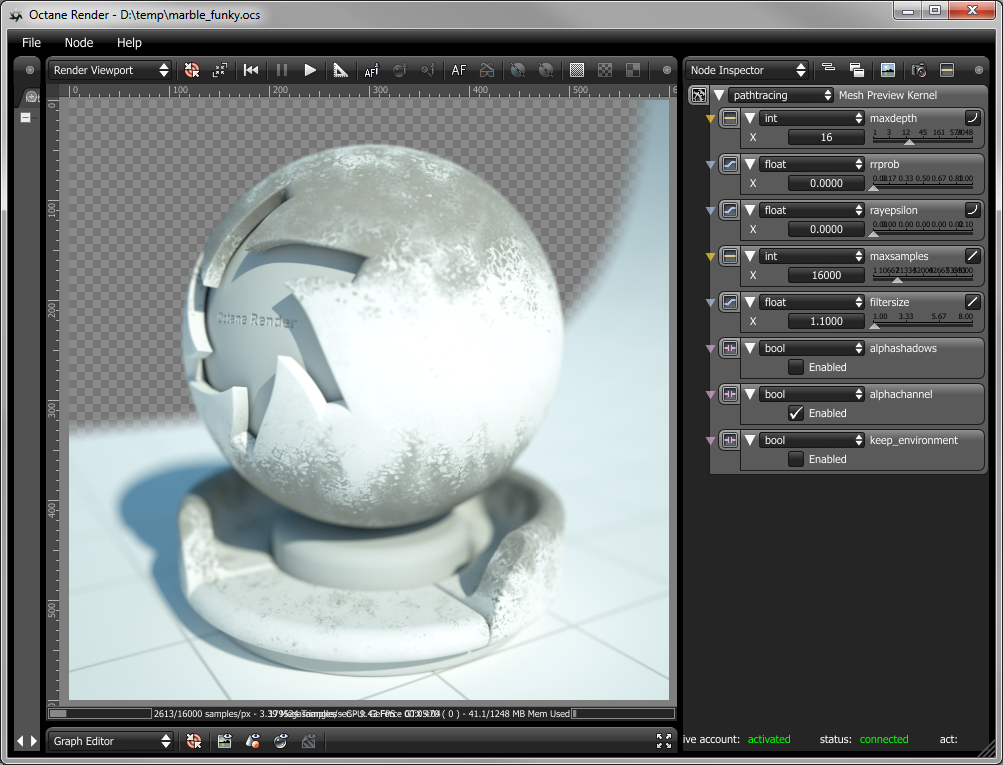Toggle the 3D stereo glasses icon

pyautogui.click(x=487, y=70)
